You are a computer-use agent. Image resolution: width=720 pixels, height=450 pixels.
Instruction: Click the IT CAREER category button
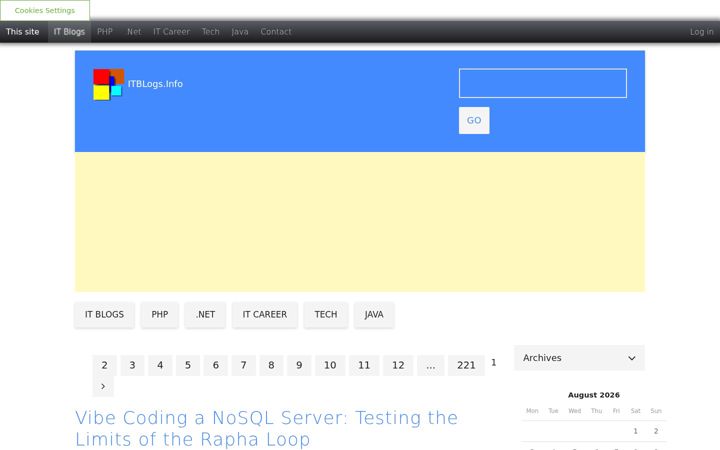coord(265,315)
